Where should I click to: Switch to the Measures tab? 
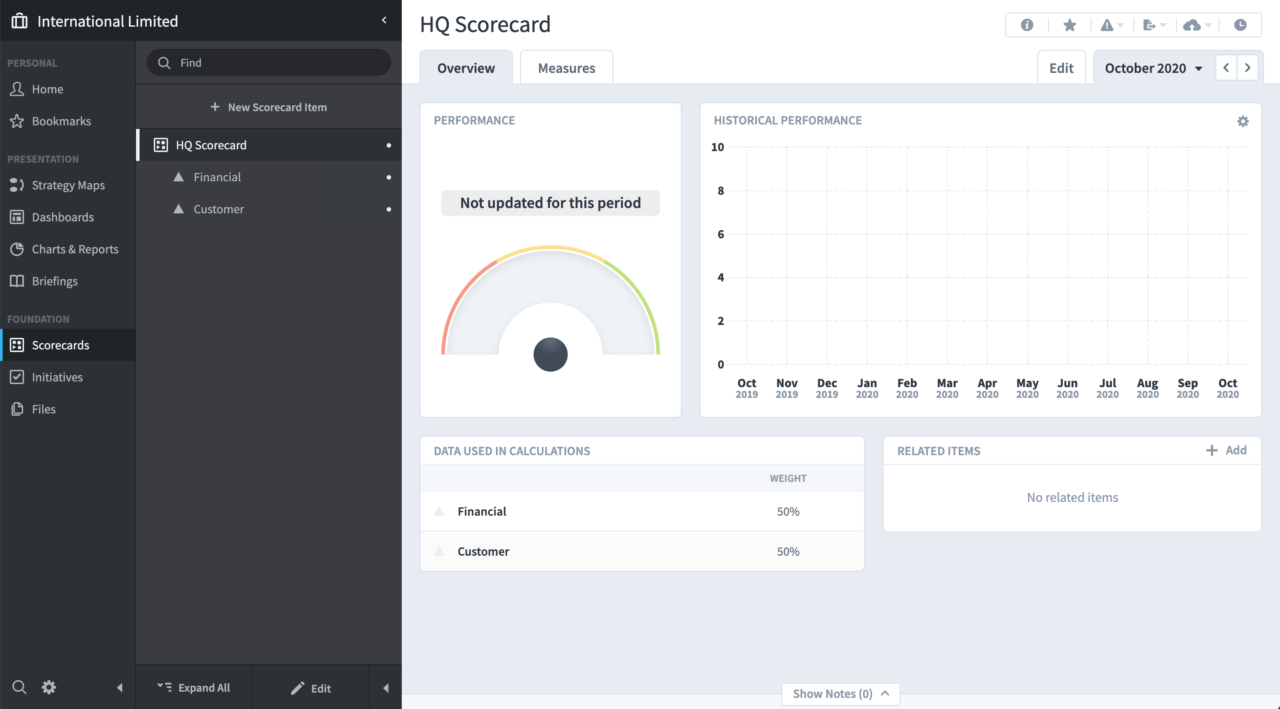(566, 67)
